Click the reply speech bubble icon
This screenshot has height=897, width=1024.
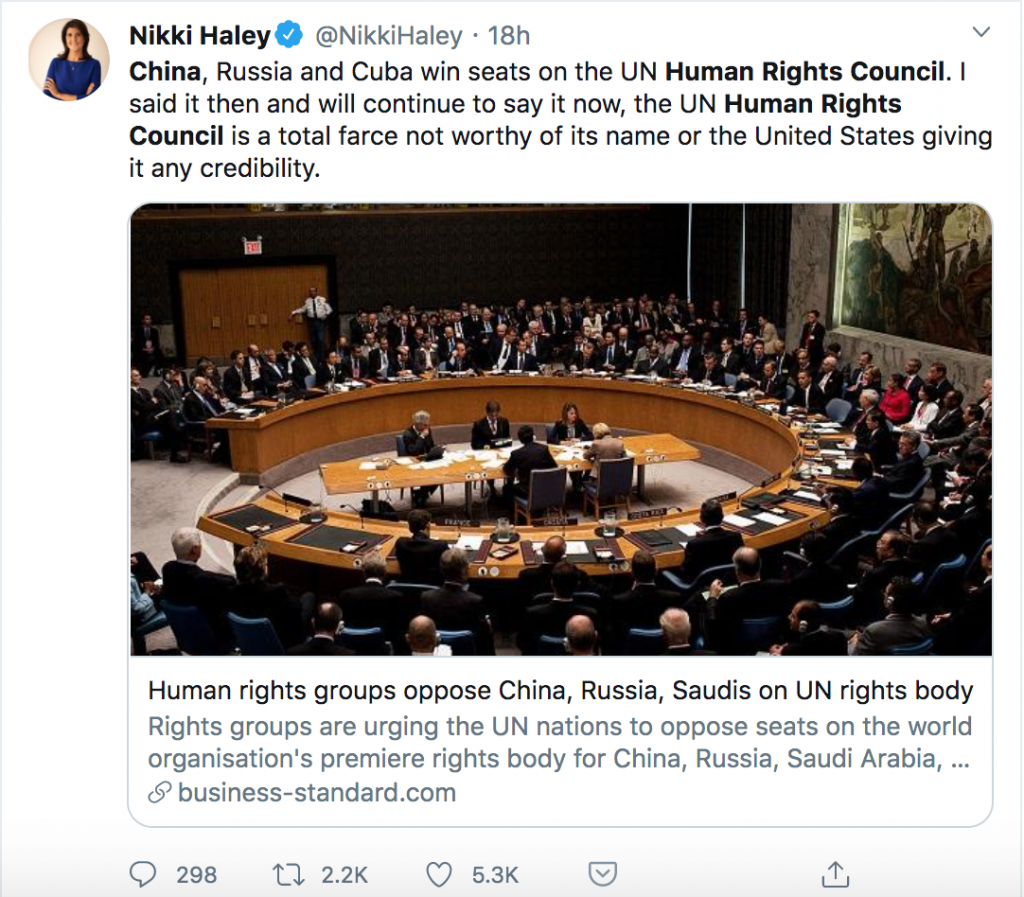(142, 874)
